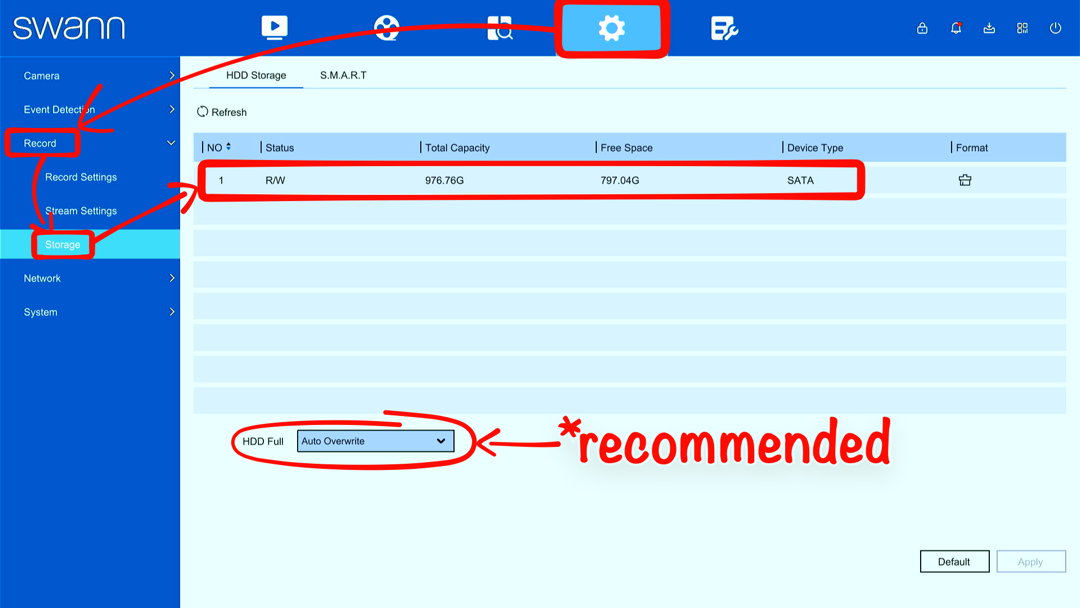
Task: Open the HDD Full Auto Overwrite dropdown
Action: coord(375,441)
